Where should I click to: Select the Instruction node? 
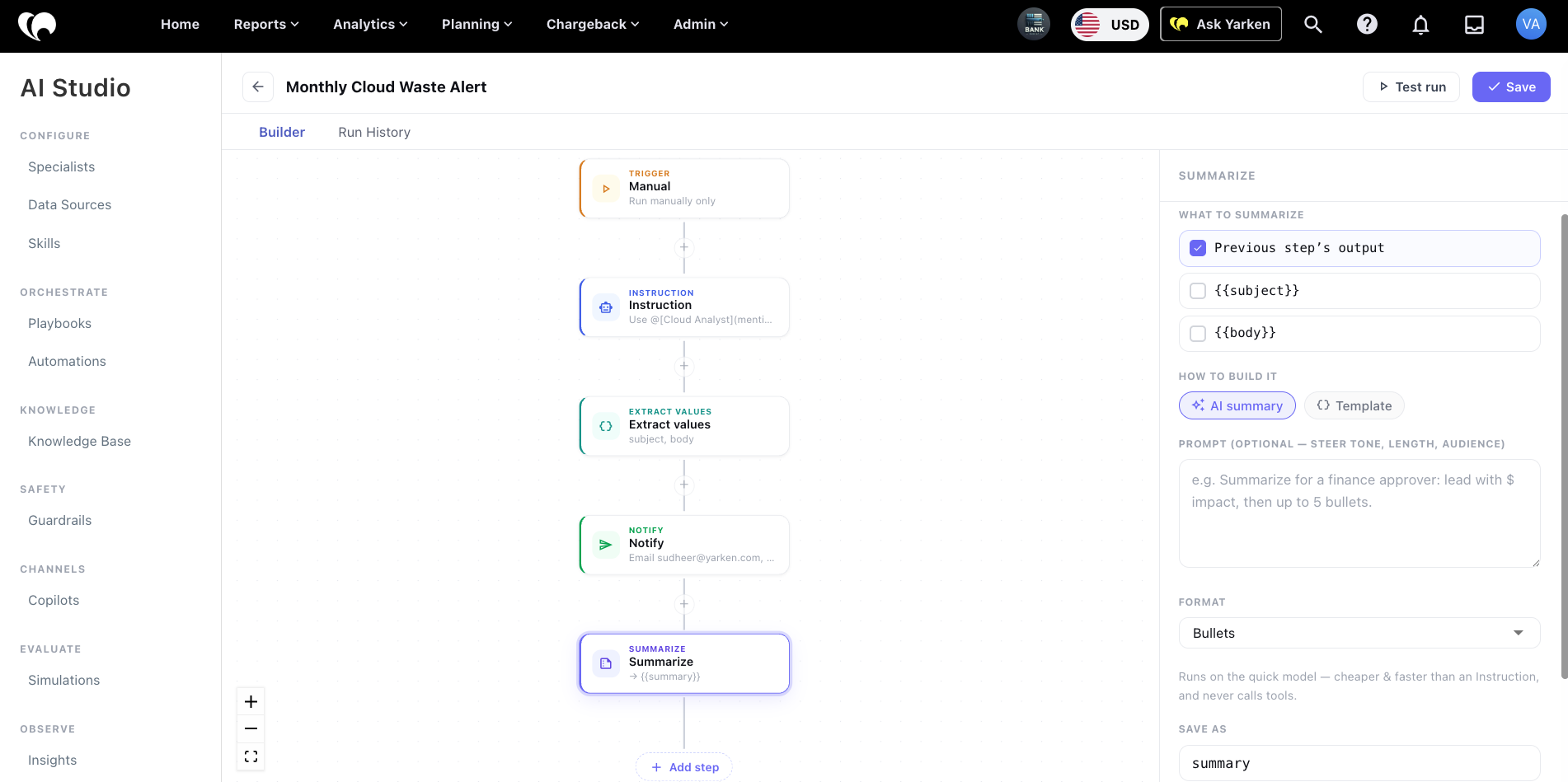(x=684, y=307)
